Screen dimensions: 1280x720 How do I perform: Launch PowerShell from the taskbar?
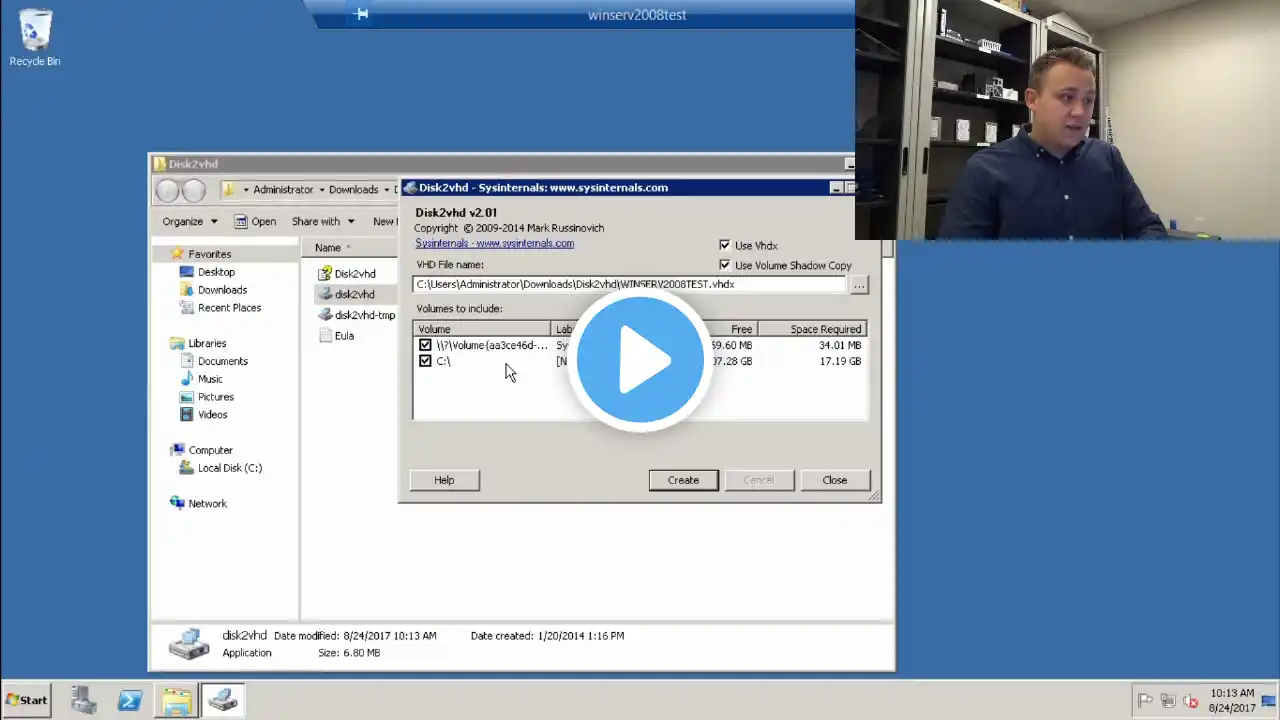pyautogui.click(x=130, y=700)
